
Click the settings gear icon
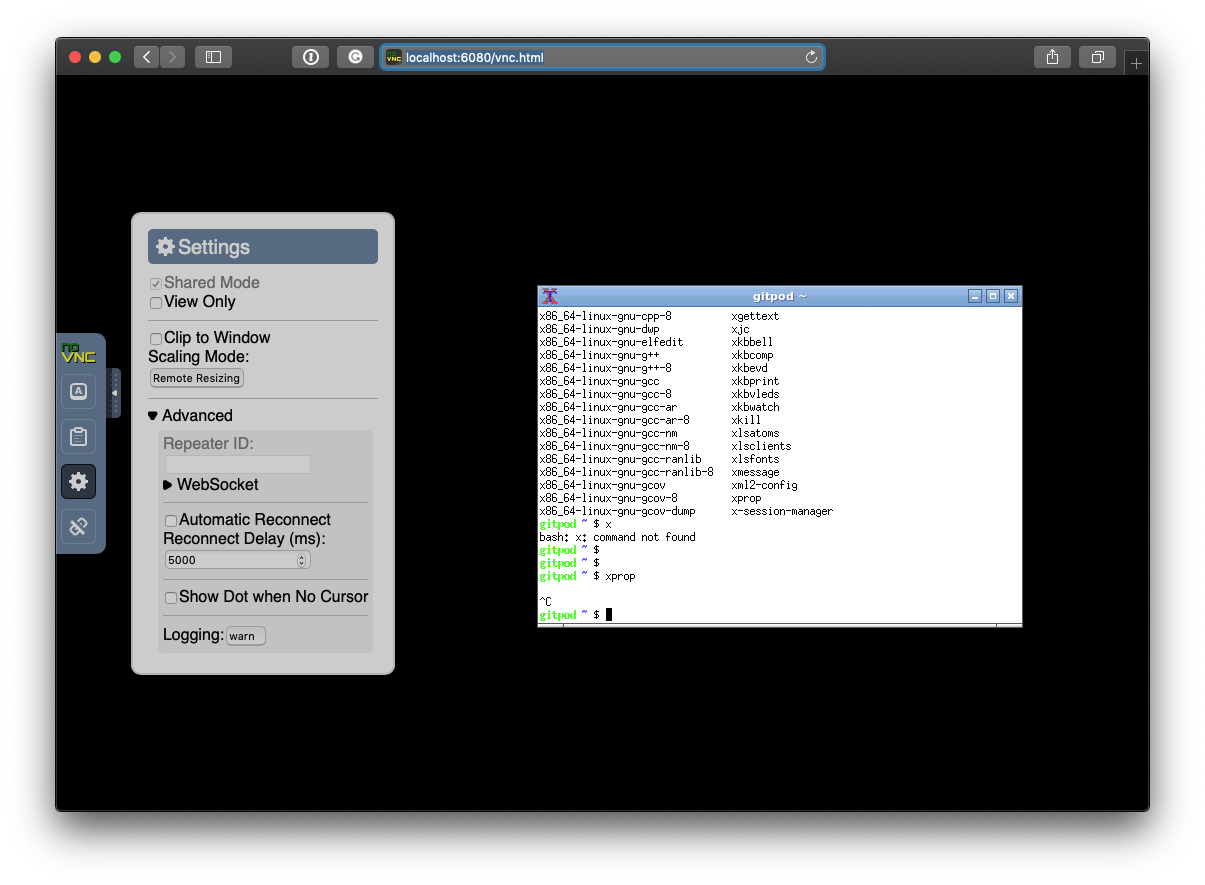pos(78,481)
